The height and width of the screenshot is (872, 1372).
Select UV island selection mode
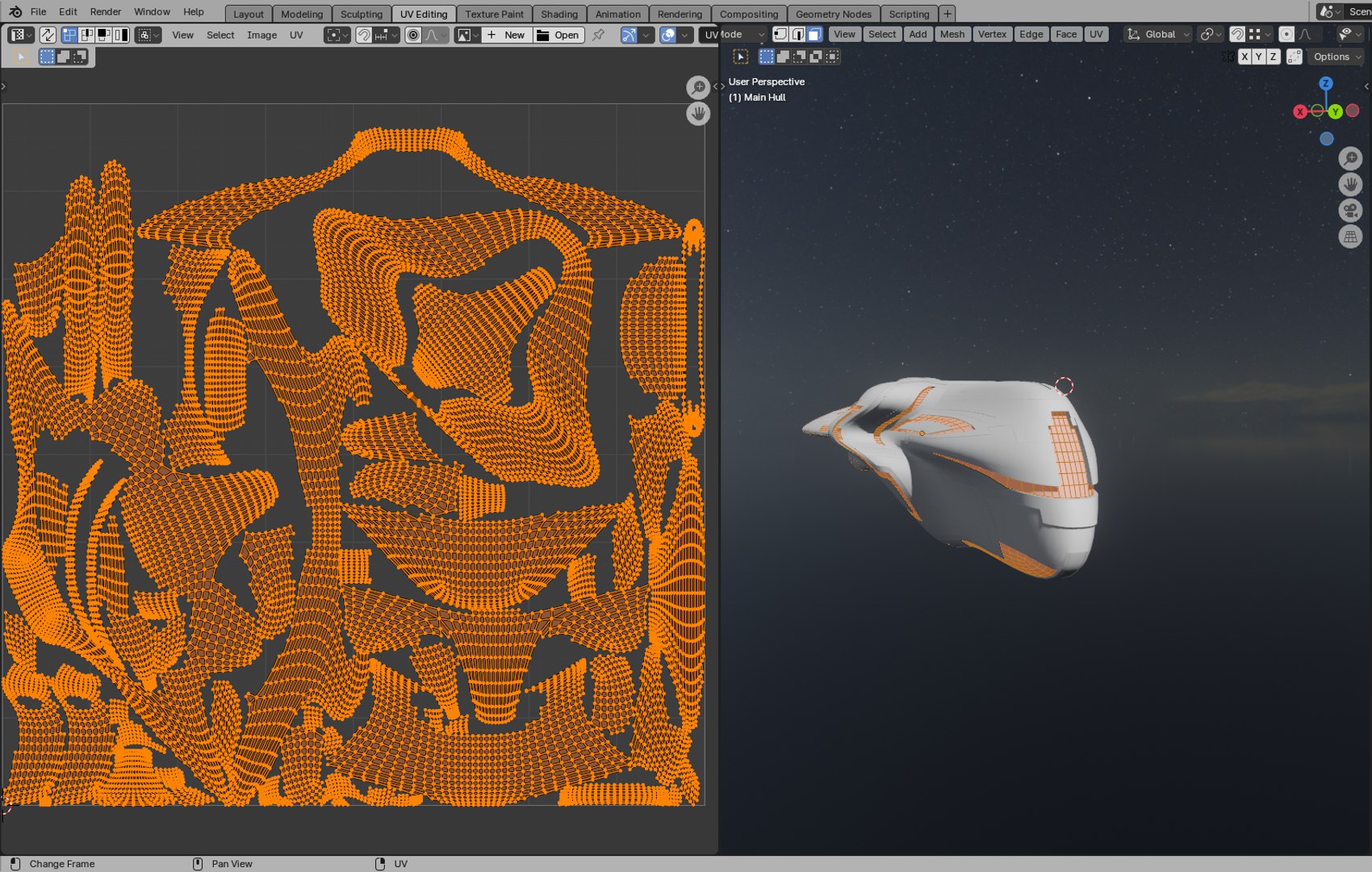(121, 35)
